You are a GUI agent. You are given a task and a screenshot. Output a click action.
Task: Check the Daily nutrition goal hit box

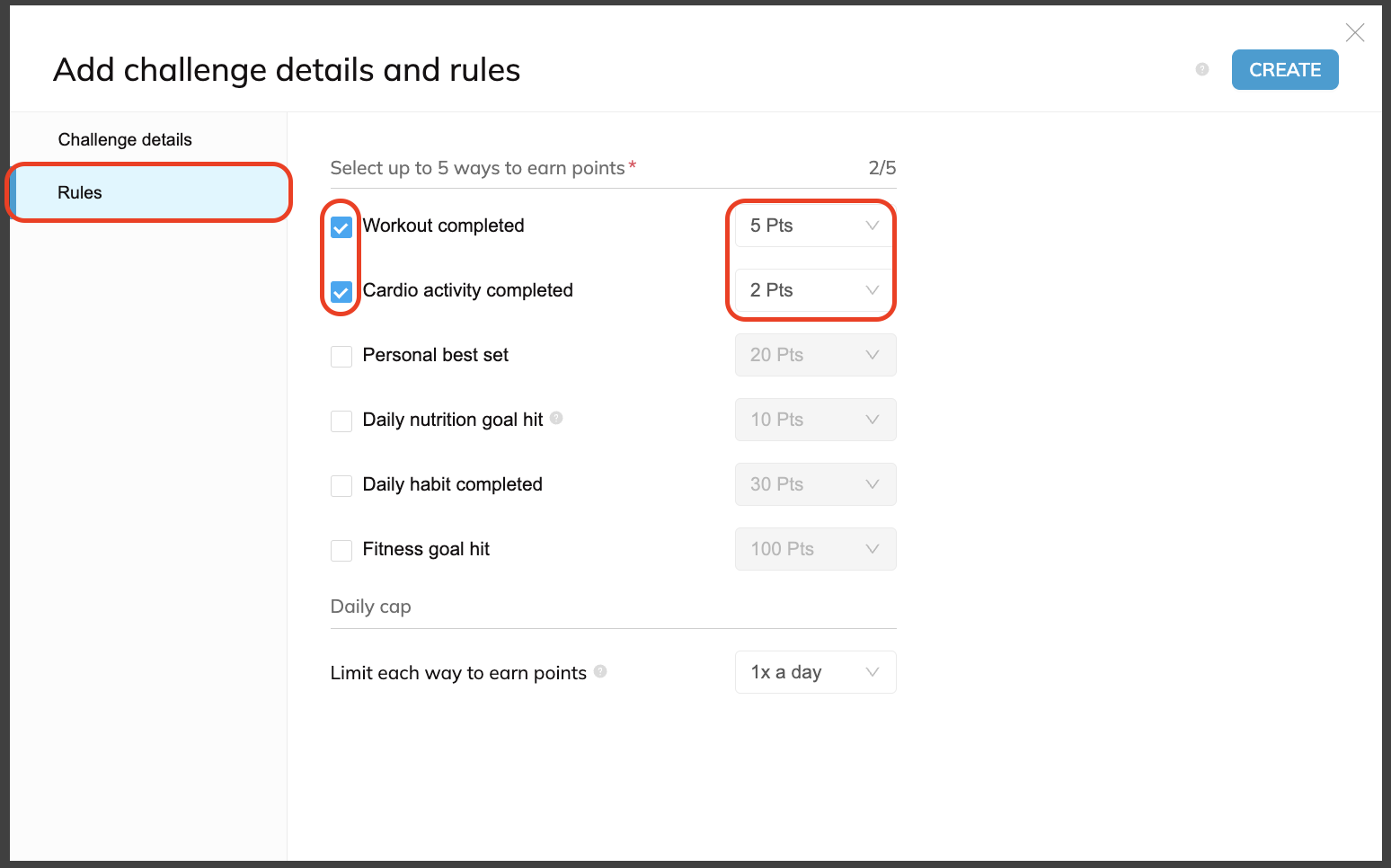[x=341, y=421]
